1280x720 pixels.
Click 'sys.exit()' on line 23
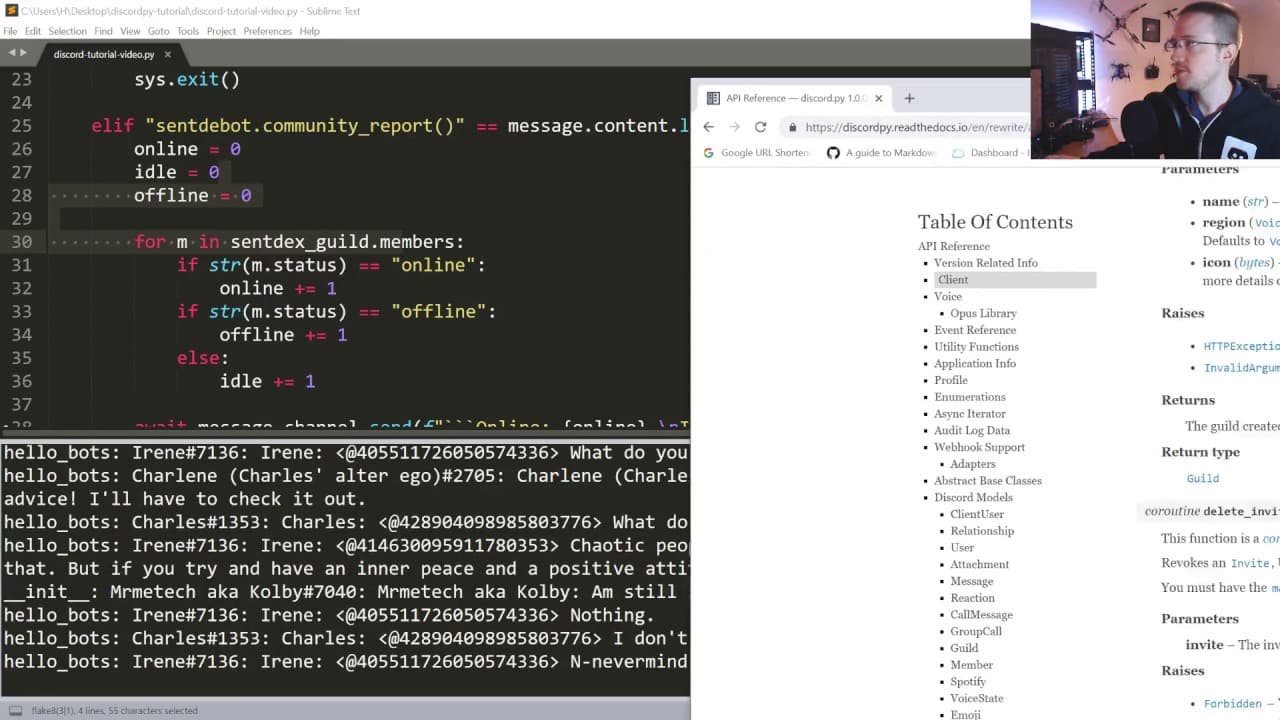click(187, 80)
